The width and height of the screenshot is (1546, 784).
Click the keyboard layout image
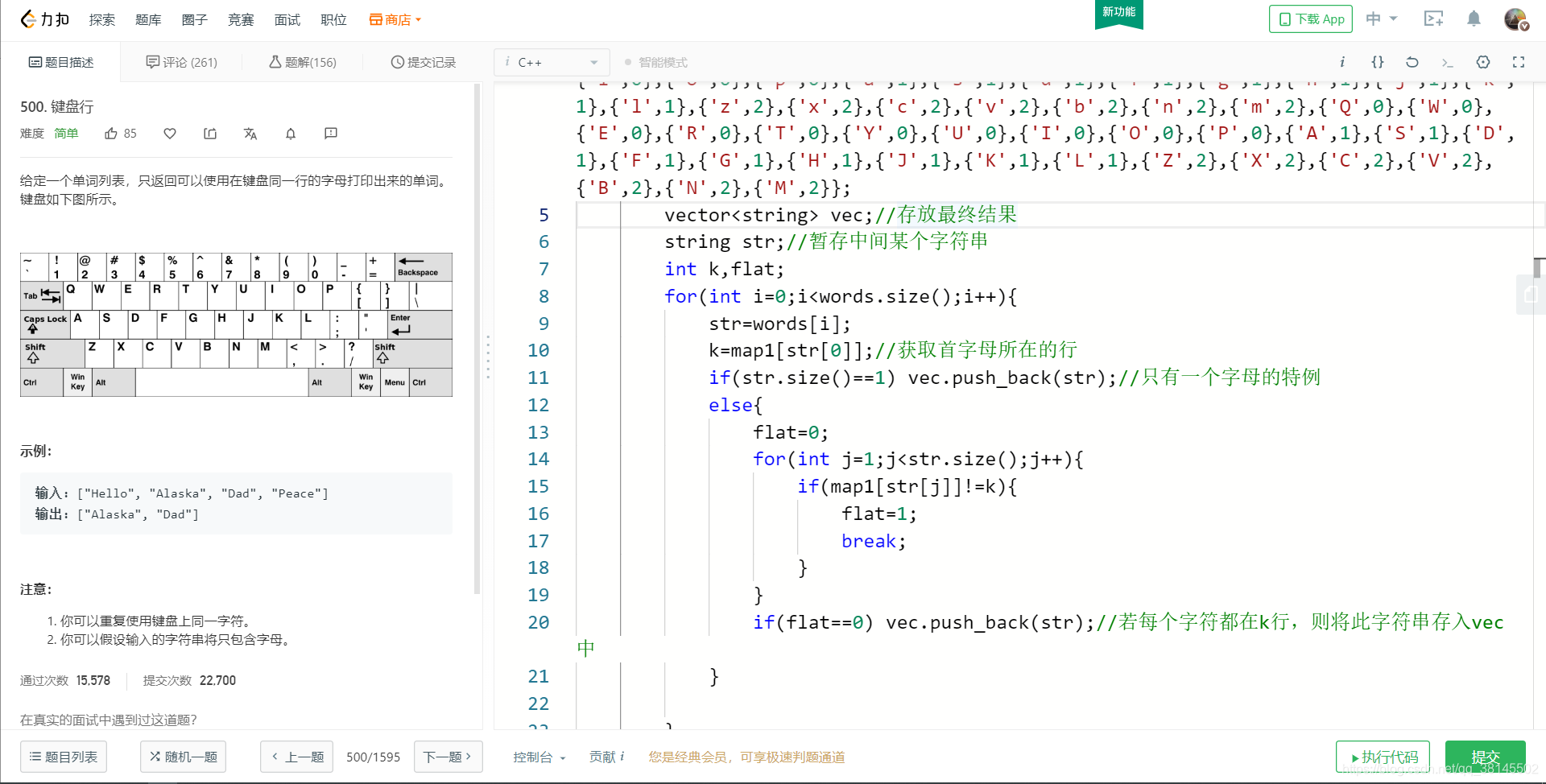click(x=236, y=324)
